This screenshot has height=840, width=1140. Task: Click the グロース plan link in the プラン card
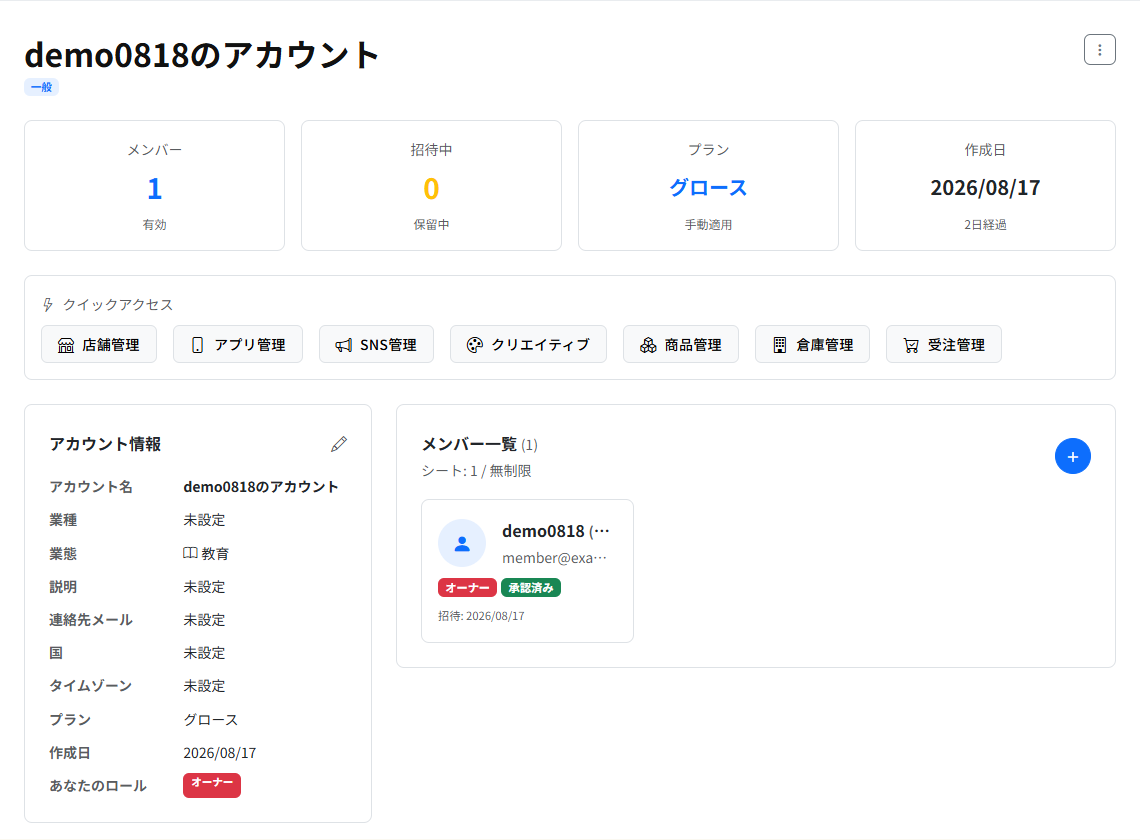point(708,188)
